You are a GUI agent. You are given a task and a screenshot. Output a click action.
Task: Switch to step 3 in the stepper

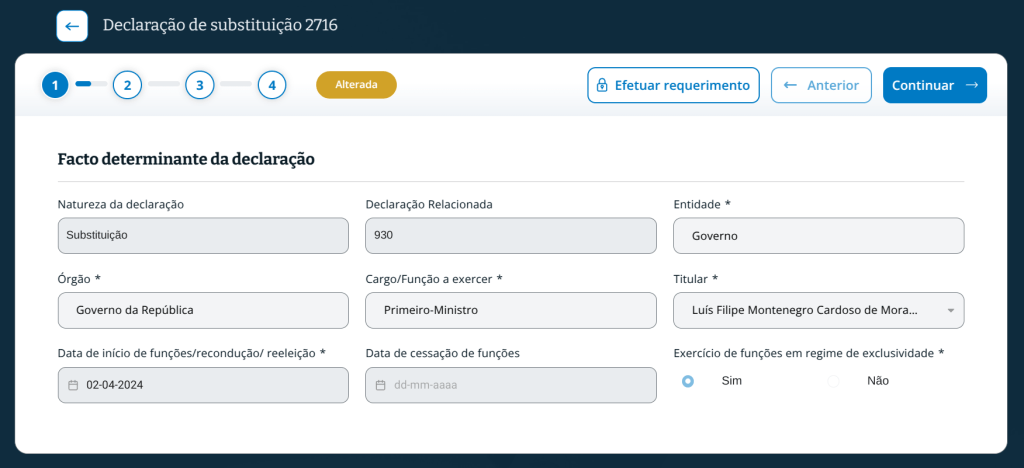[199, 85]
